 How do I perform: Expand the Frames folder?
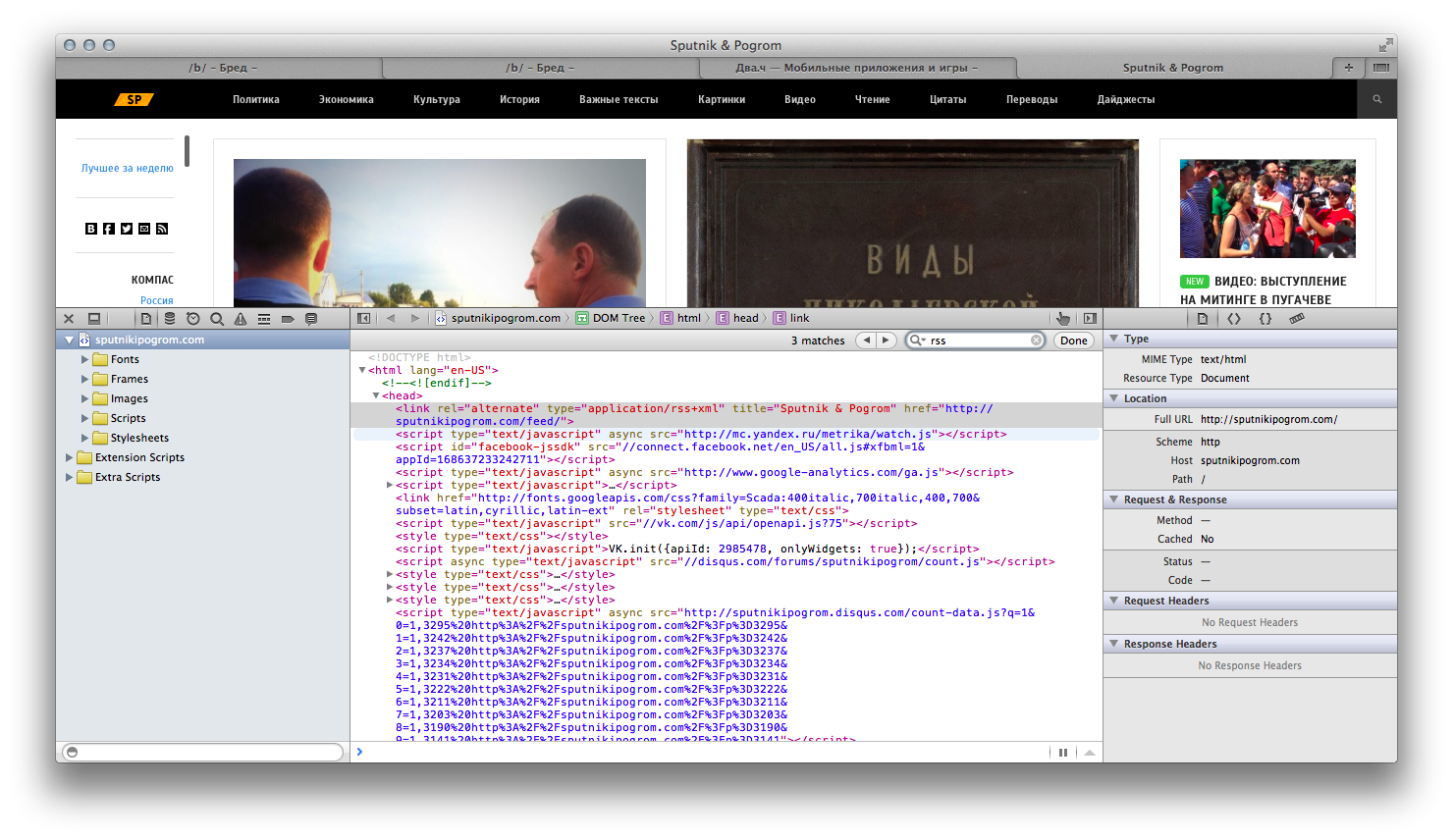pyautogui.click(x=84, y=380)
